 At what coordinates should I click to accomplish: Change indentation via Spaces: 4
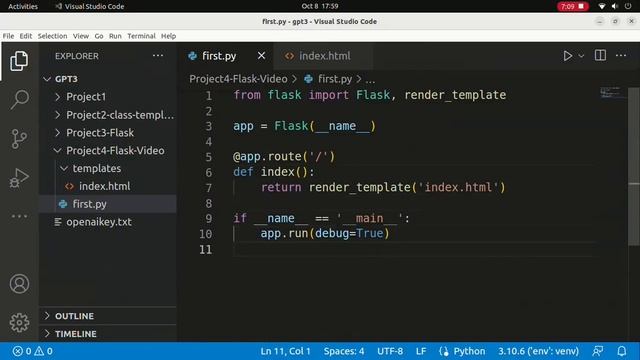pyautogui.click(x=344, y=351)
